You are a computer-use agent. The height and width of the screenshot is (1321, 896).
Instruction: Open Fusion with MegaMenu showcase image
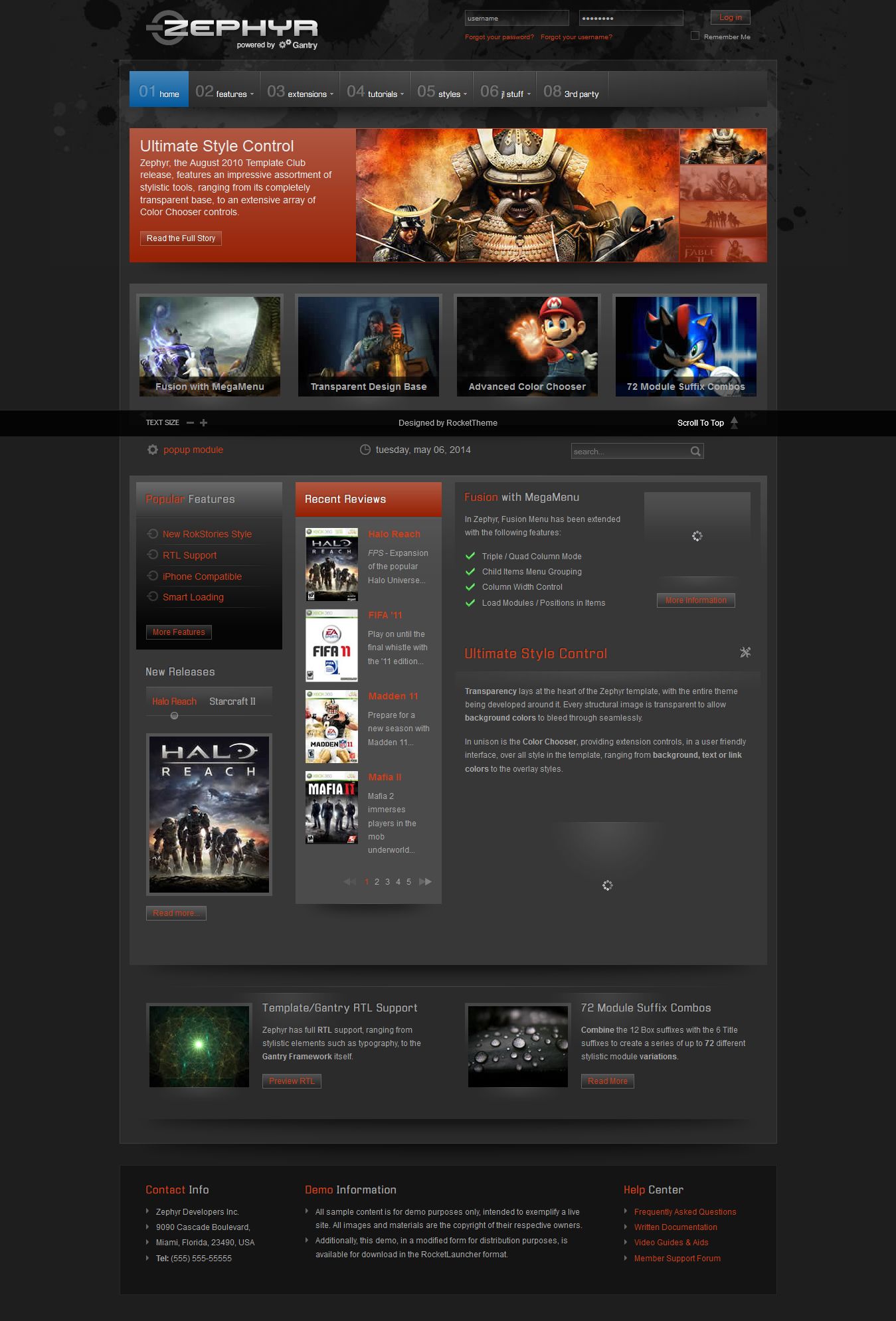[x=210, y=346]
